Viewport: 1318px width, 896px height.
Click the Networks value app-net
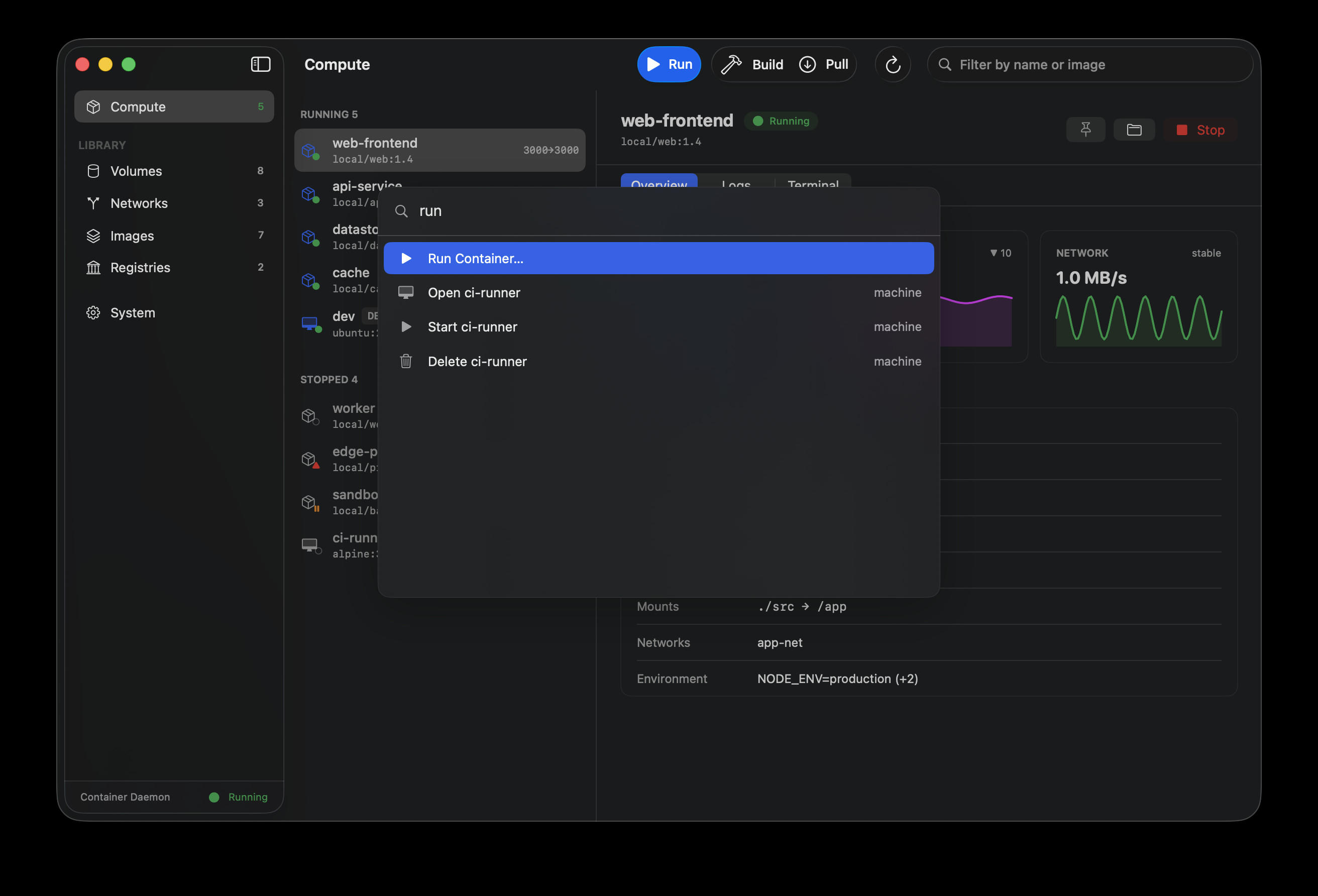(780, 642)
